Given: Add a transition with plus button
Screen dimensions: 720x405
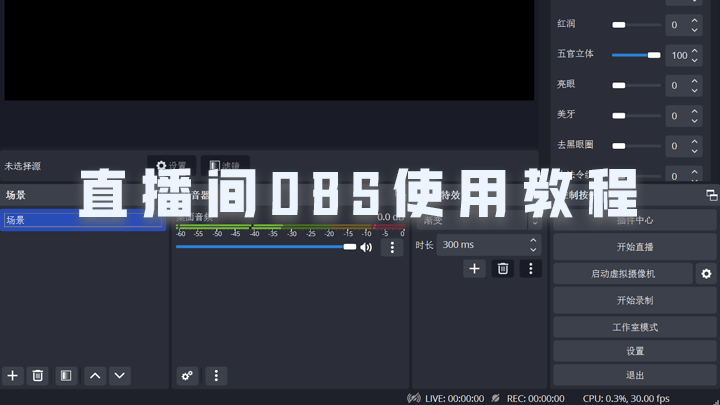Looking at the screenshot, I should click(474, 269).
